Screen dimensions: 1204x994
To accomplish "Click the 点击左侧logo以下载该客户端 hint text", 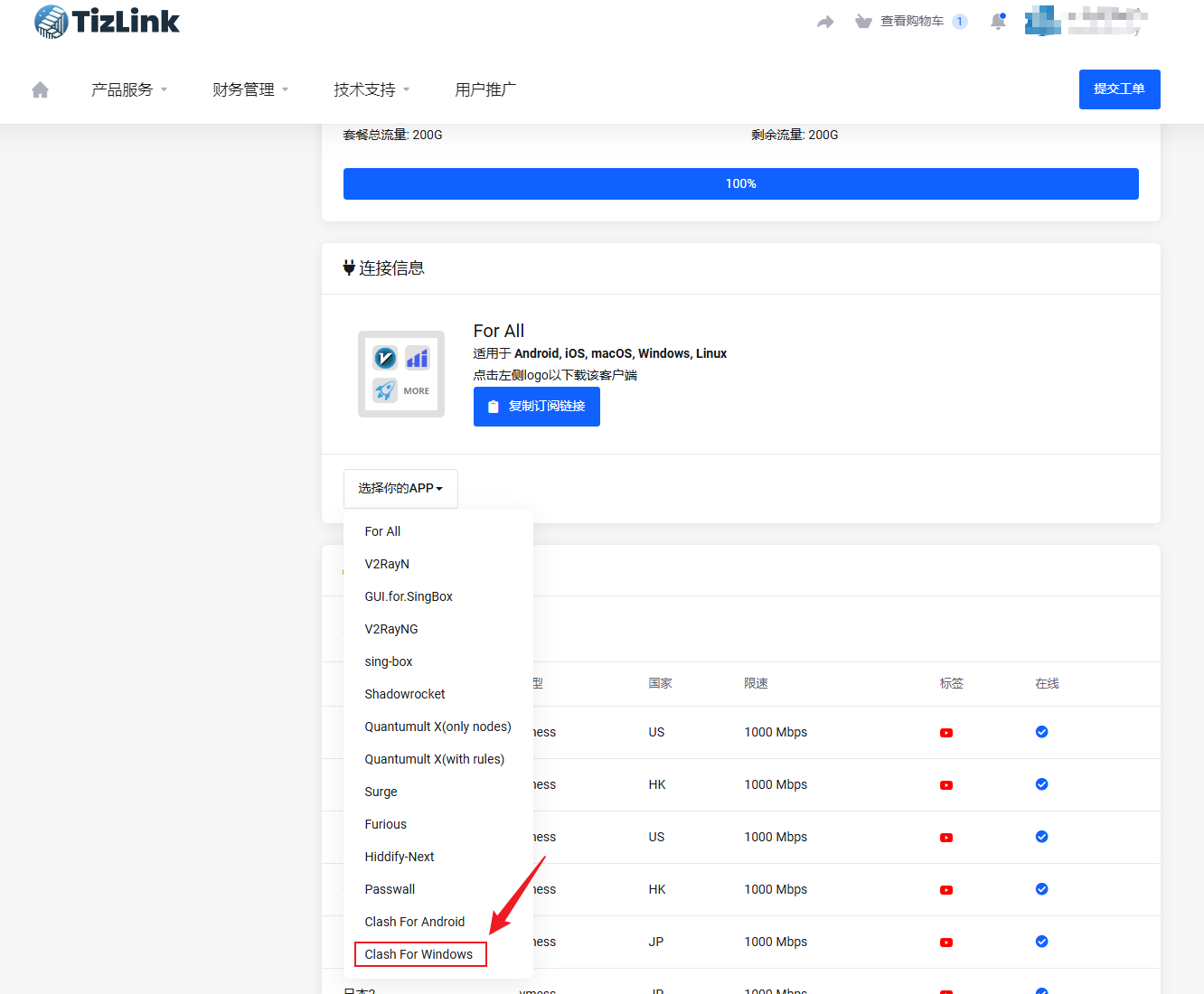I will click(555, 375).
